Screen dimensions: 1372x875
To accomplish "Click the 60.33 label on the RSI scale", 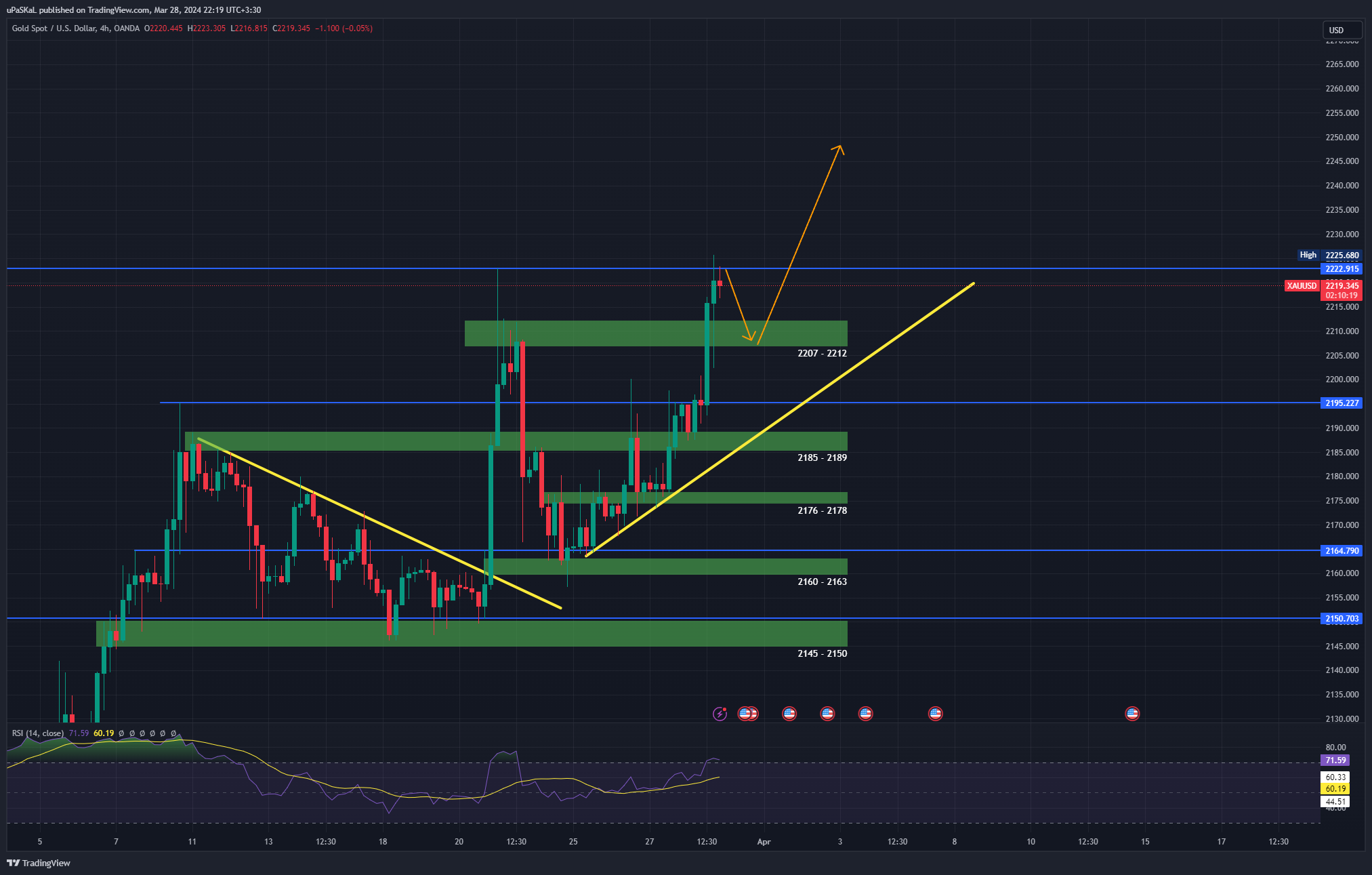I will coord(1335,777).
